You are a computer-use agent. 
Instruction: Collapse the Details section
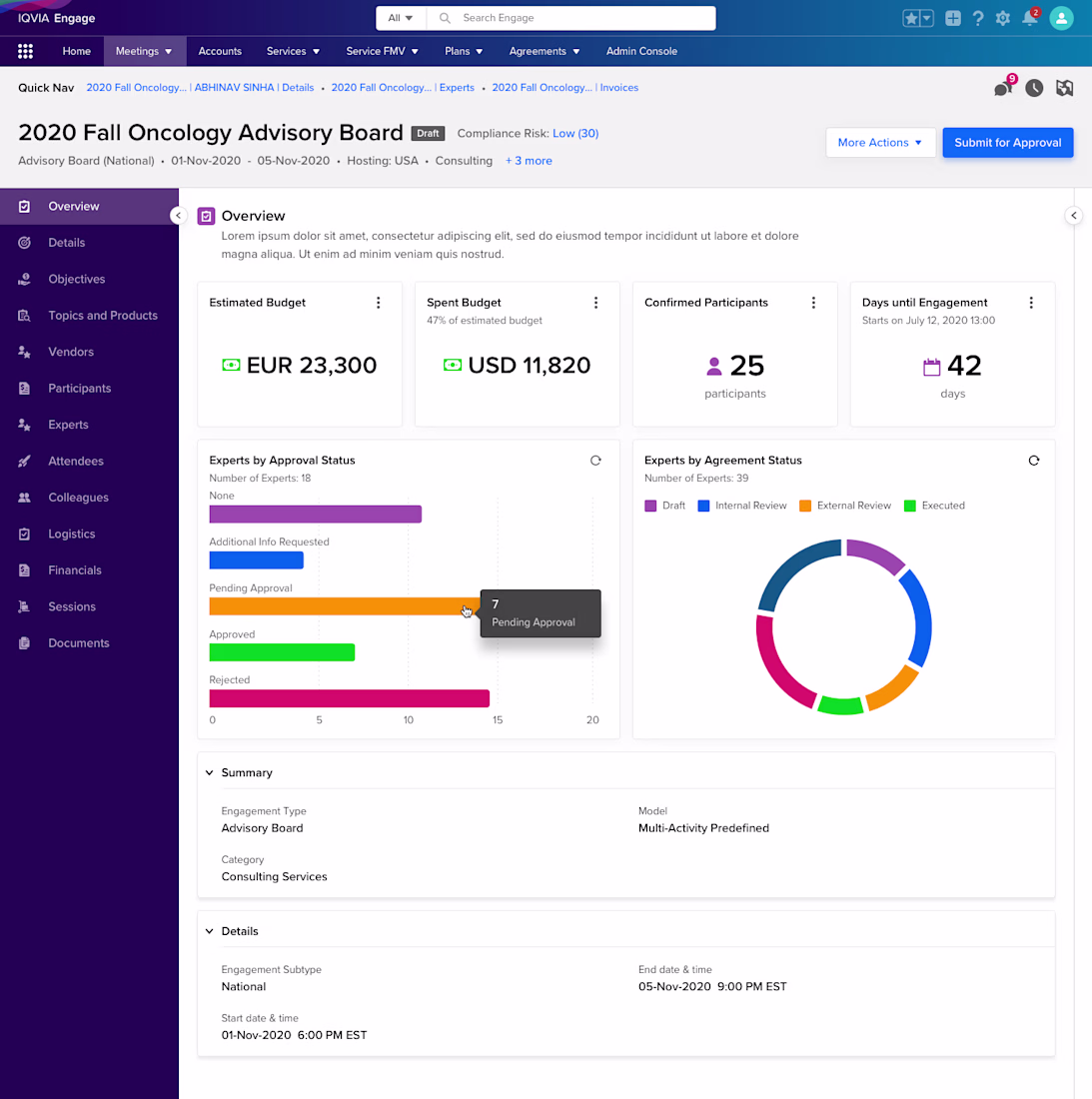[210, 931]
